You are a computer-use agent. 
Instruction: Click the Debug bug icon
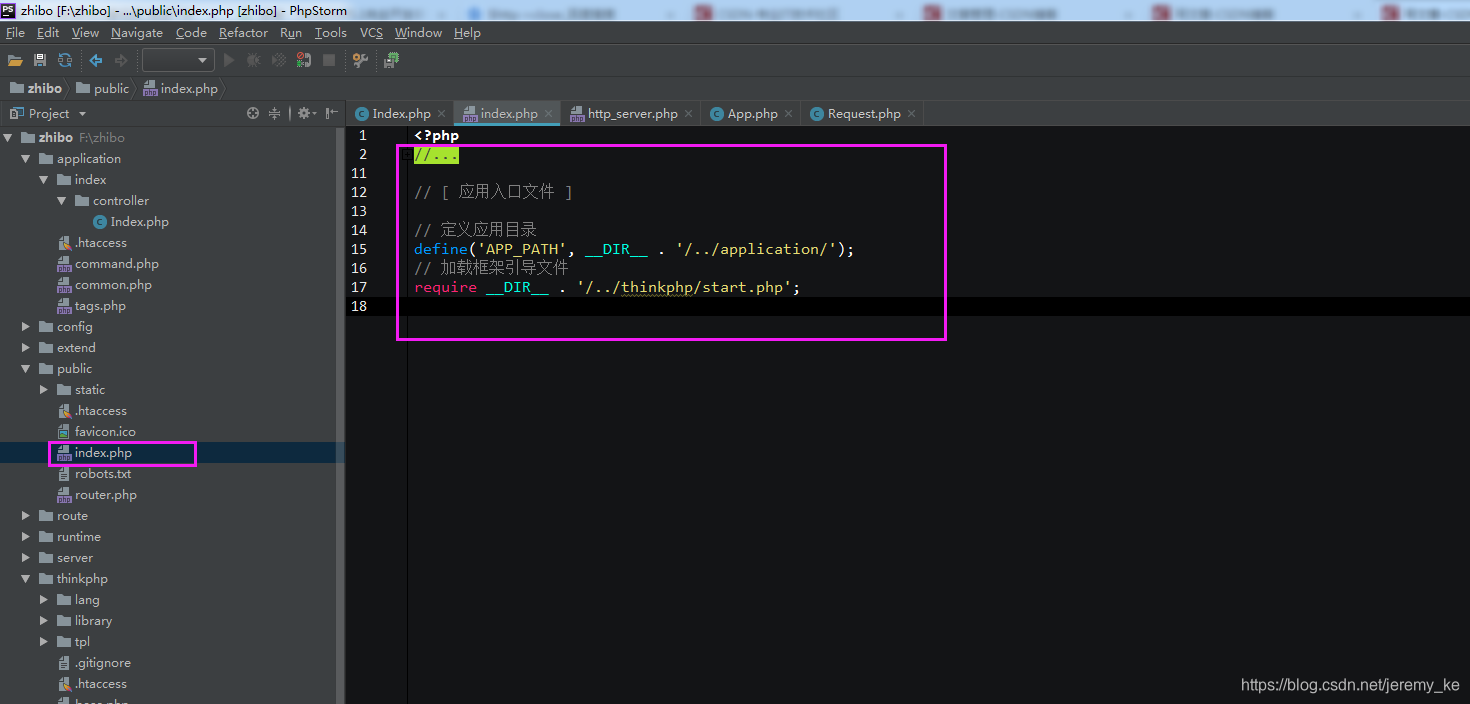click(254, 61)
